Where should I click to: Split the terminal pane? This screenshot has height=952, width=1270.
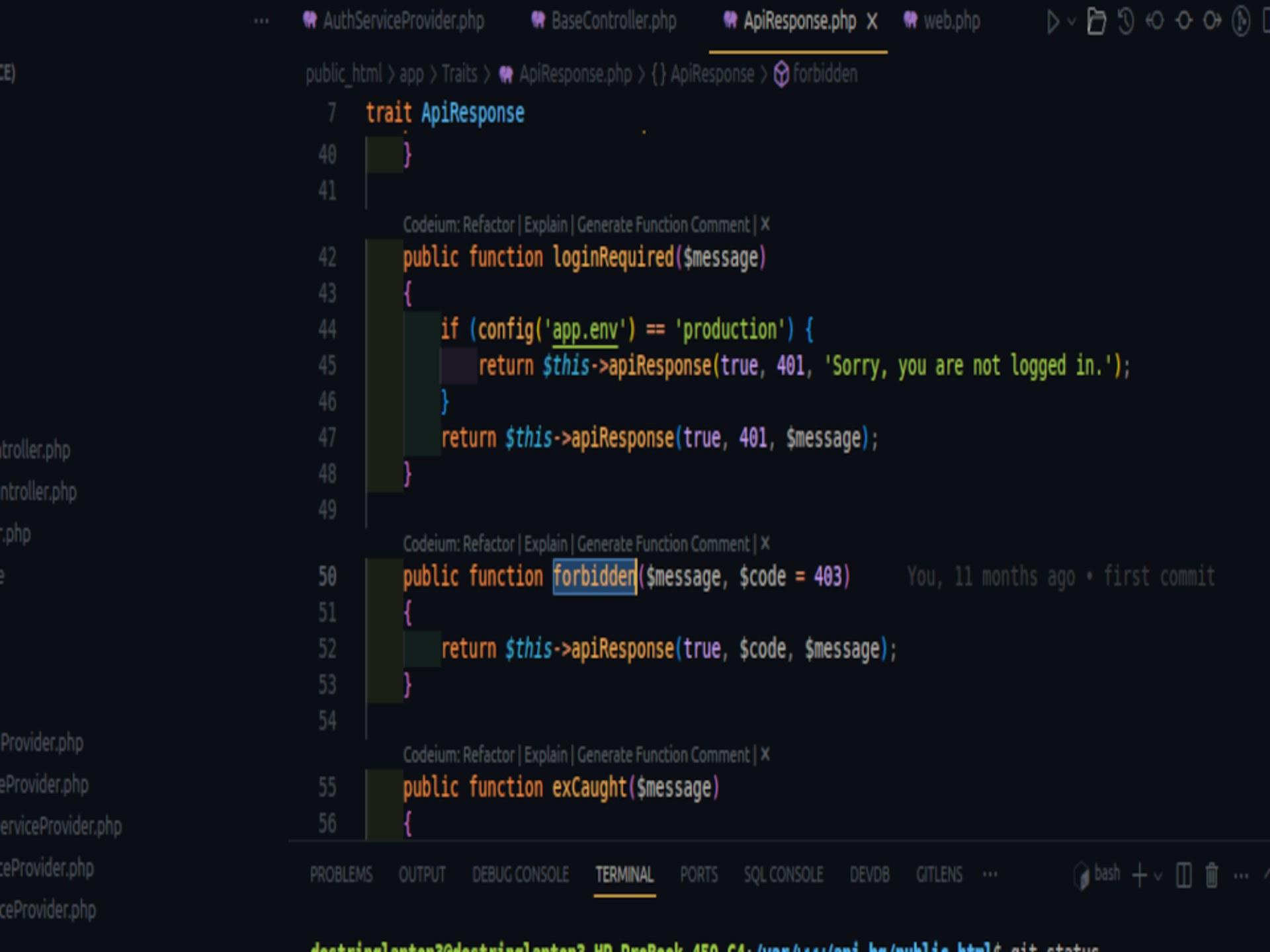[1184, 876]
